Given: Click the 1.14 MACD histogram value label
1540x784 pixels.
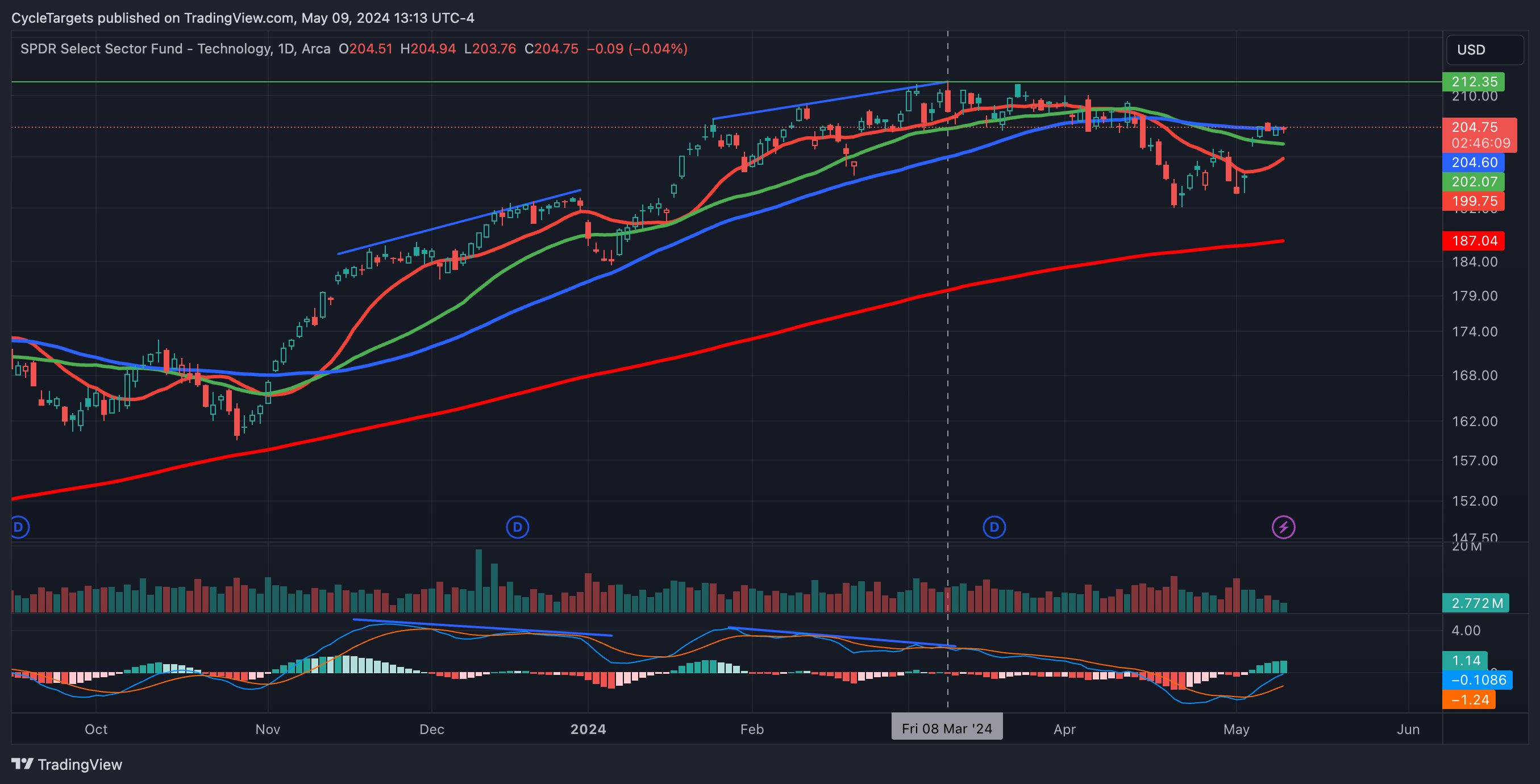Looking at the screenshot, I should click(1465, 660).
